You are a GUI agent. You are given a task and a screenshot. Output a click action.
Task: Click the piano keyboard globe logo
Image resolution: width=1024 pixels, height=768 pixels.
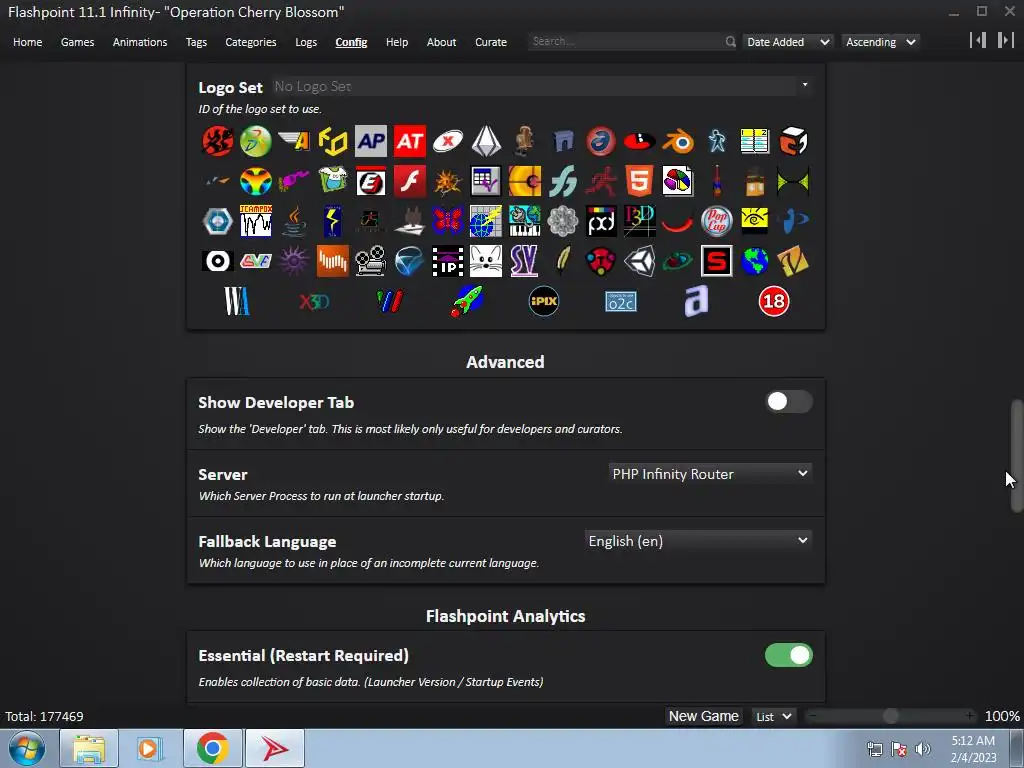click(x=524, y=221)
